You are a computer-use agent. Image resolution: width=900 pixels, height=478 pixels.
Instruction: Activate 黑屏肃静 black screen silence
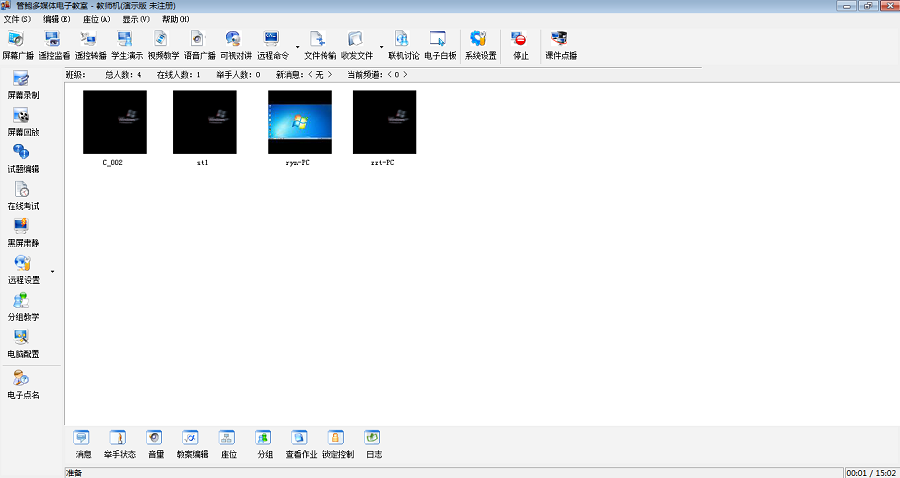coord(22,233)
